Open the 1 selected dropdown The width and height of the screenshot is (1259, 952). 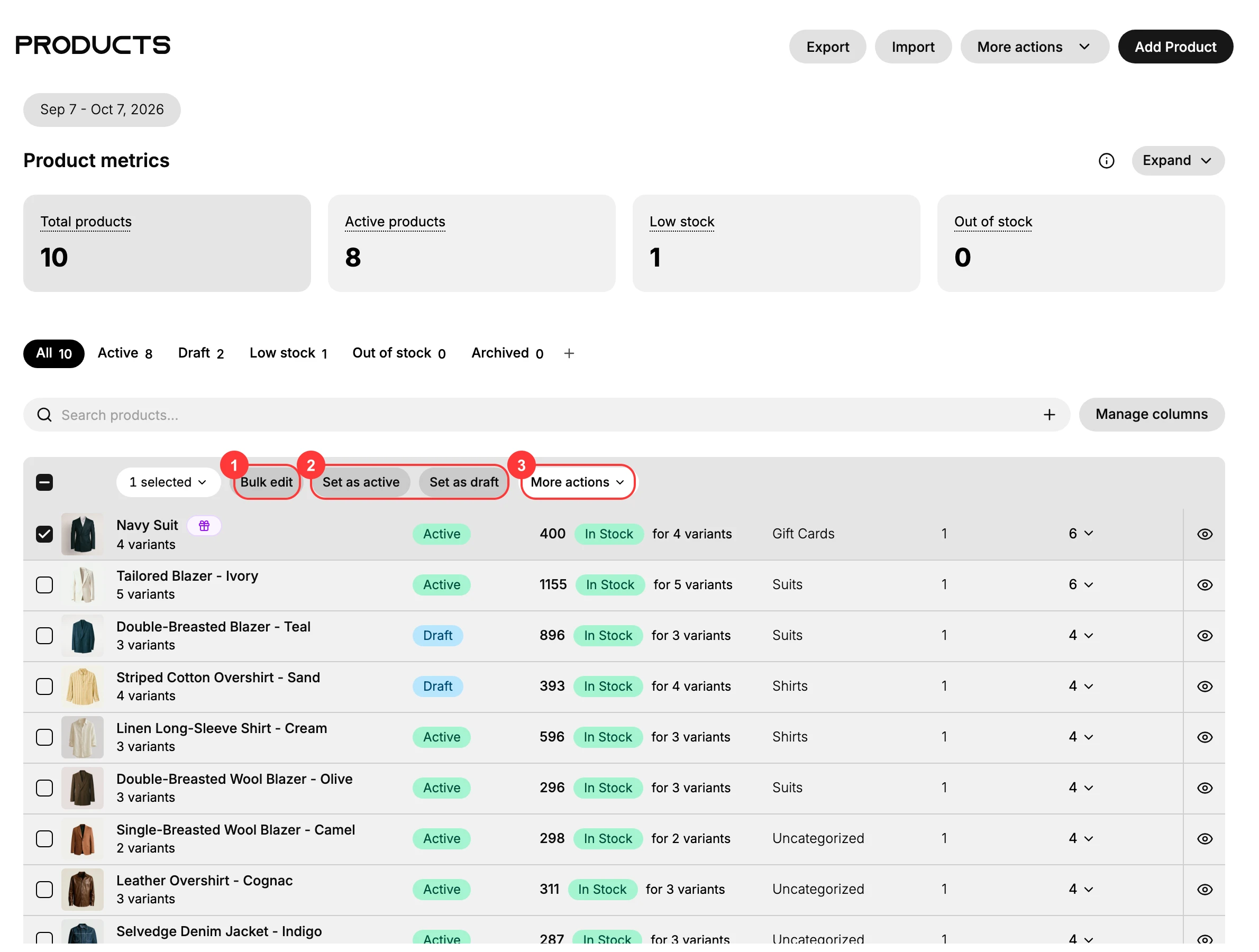pyautogui.click(x=168, y=482)
